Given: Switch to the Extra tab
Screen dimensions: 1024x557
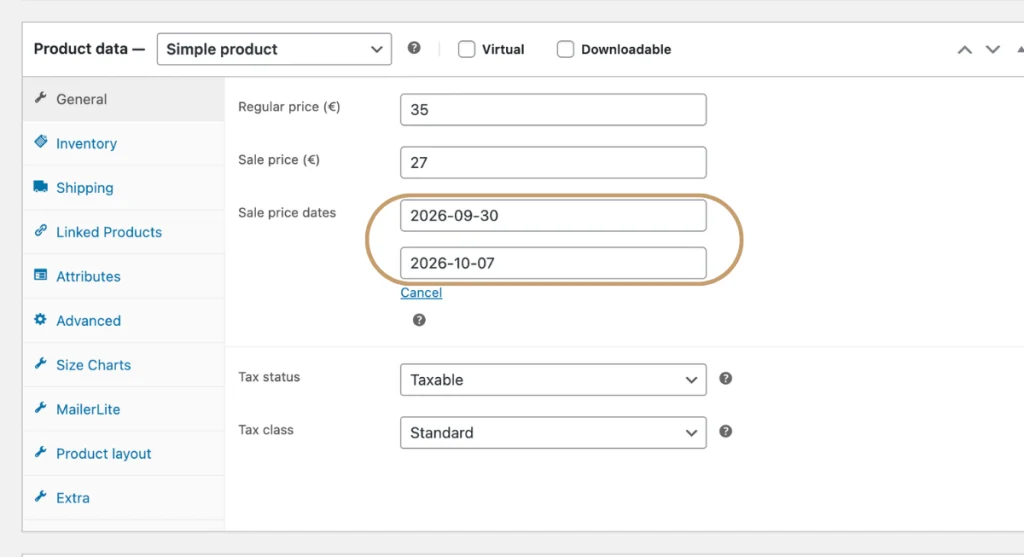Looking at the screenshot, I should point(123,498).
